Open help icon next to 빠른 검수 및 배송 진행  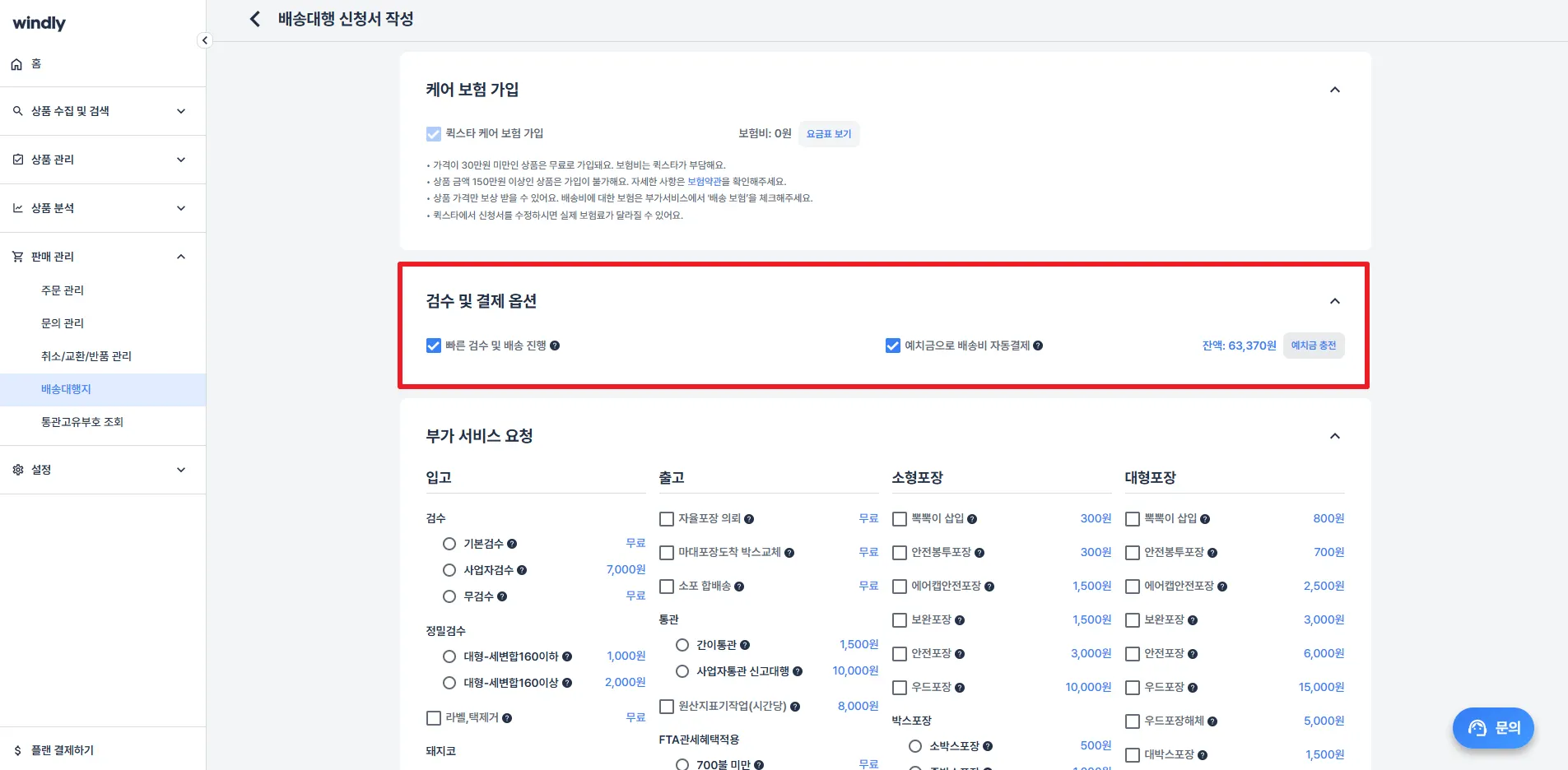(555, 346)
